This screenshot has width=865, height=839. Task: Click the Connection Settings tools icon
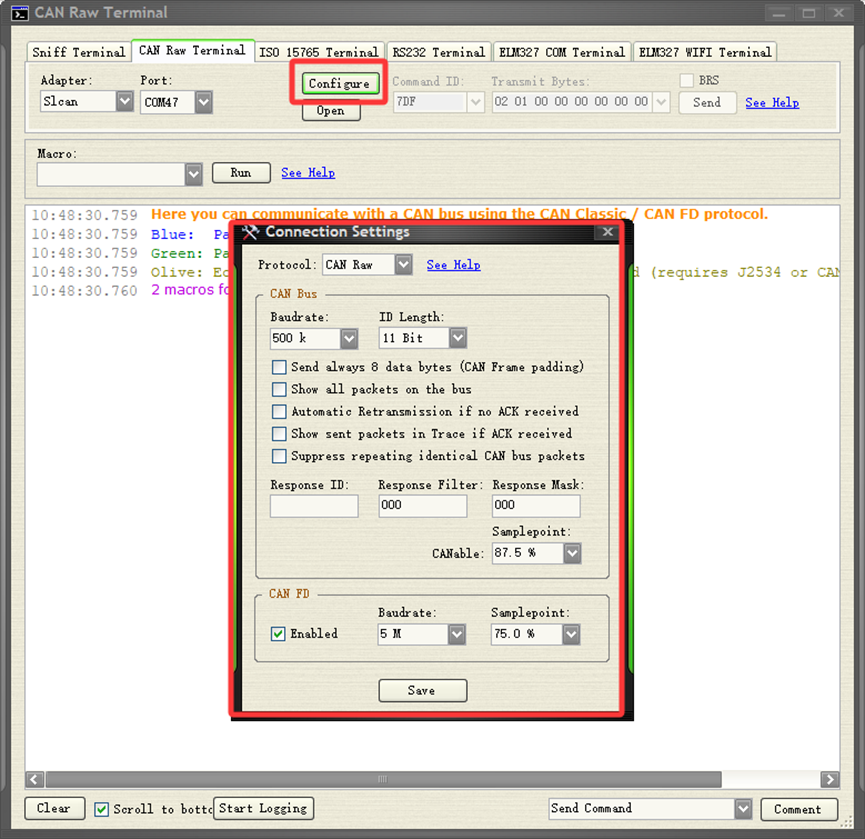coord(250,232)
